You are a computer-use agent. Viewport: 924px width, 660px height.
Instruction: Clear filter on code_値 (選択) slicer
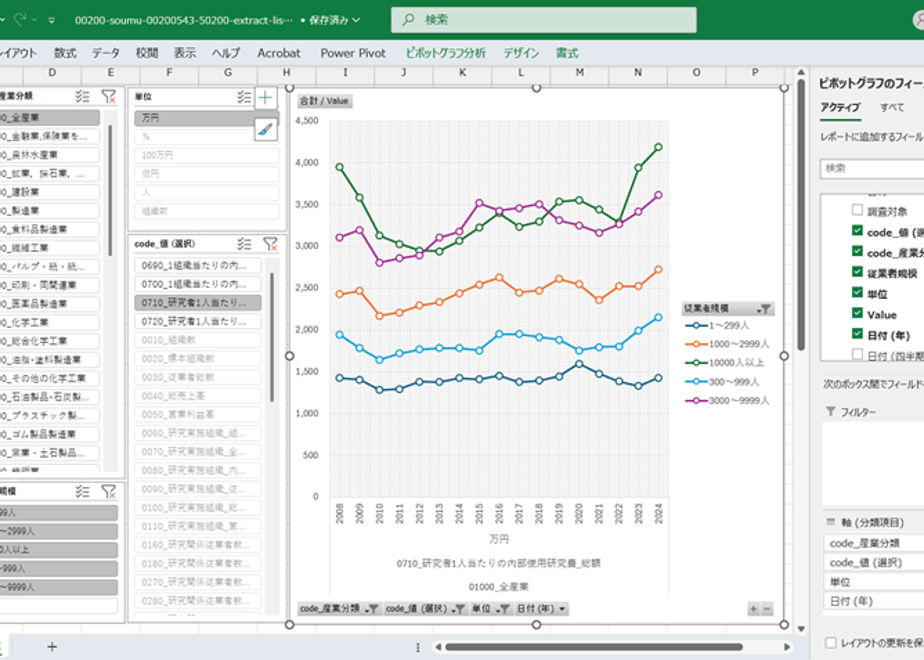point(270,244)
